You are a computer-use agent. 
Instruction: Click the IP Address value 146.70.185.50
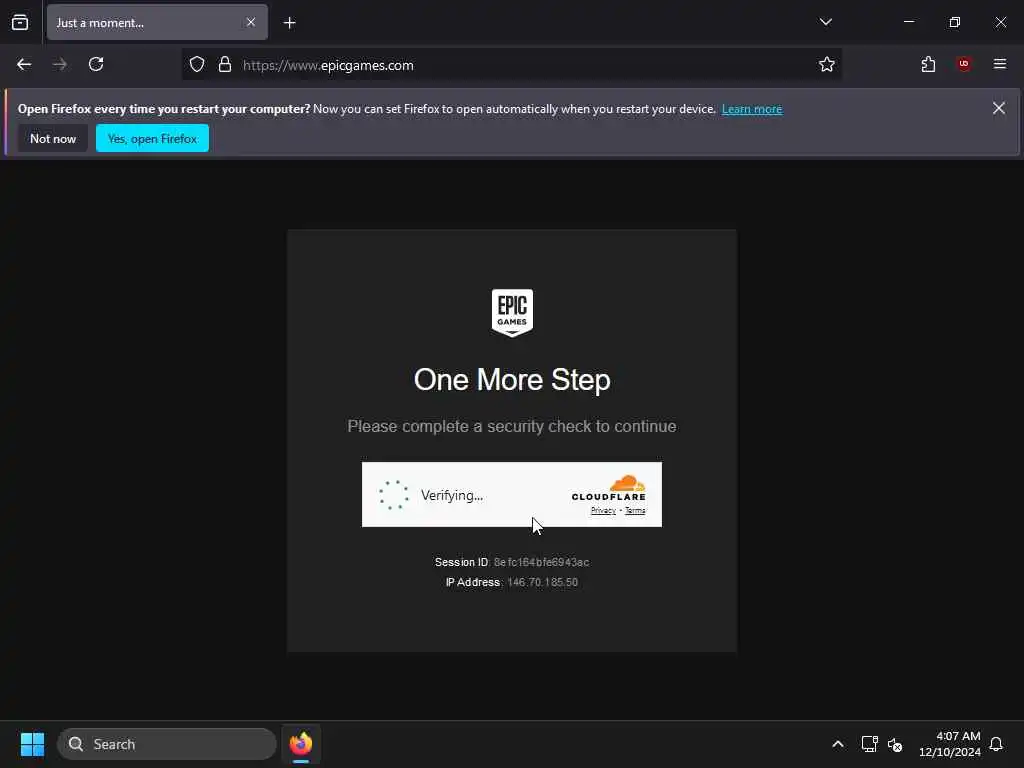542,583
